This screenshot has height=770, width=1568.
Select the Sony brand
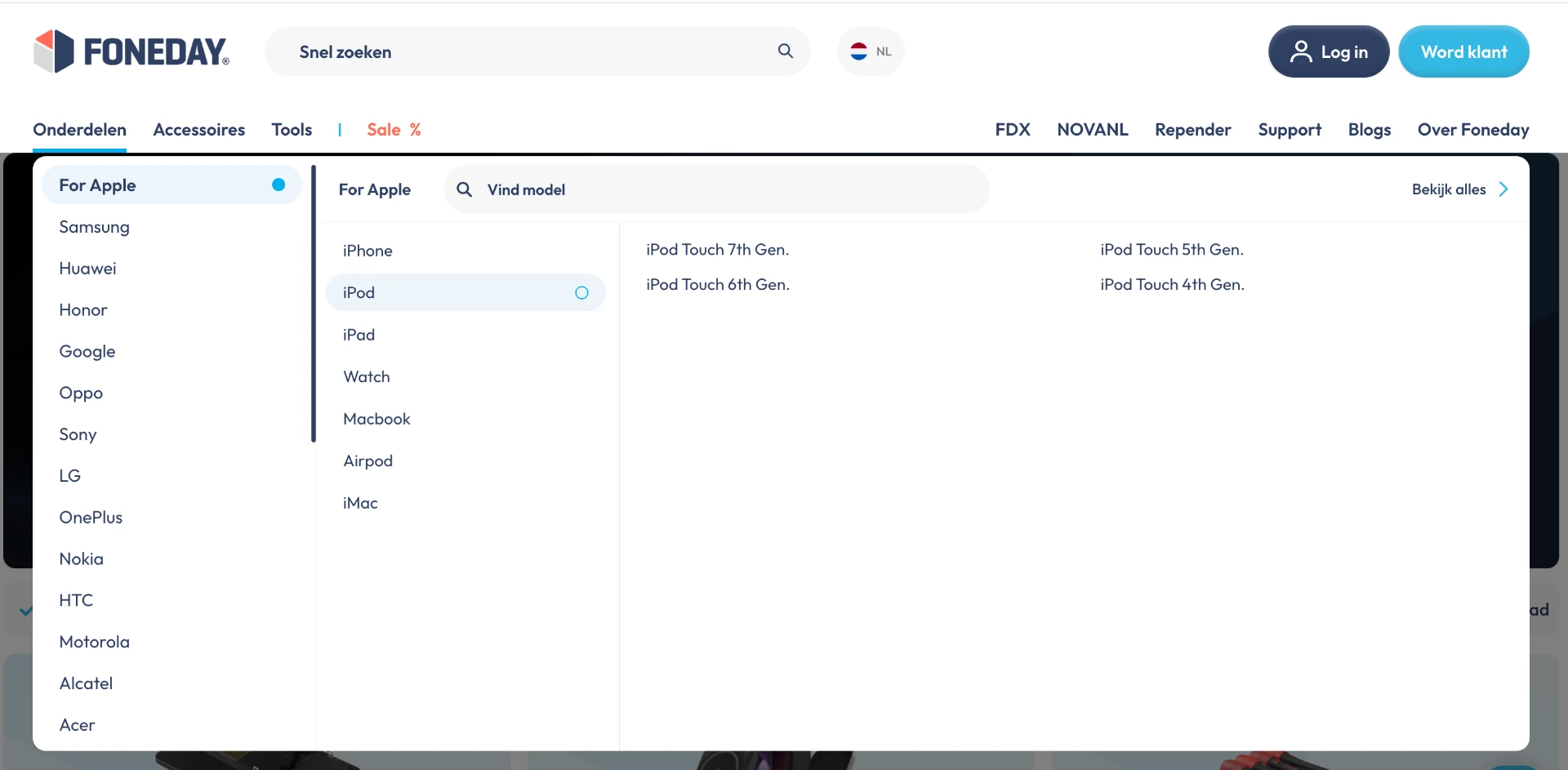pos(78,434)
